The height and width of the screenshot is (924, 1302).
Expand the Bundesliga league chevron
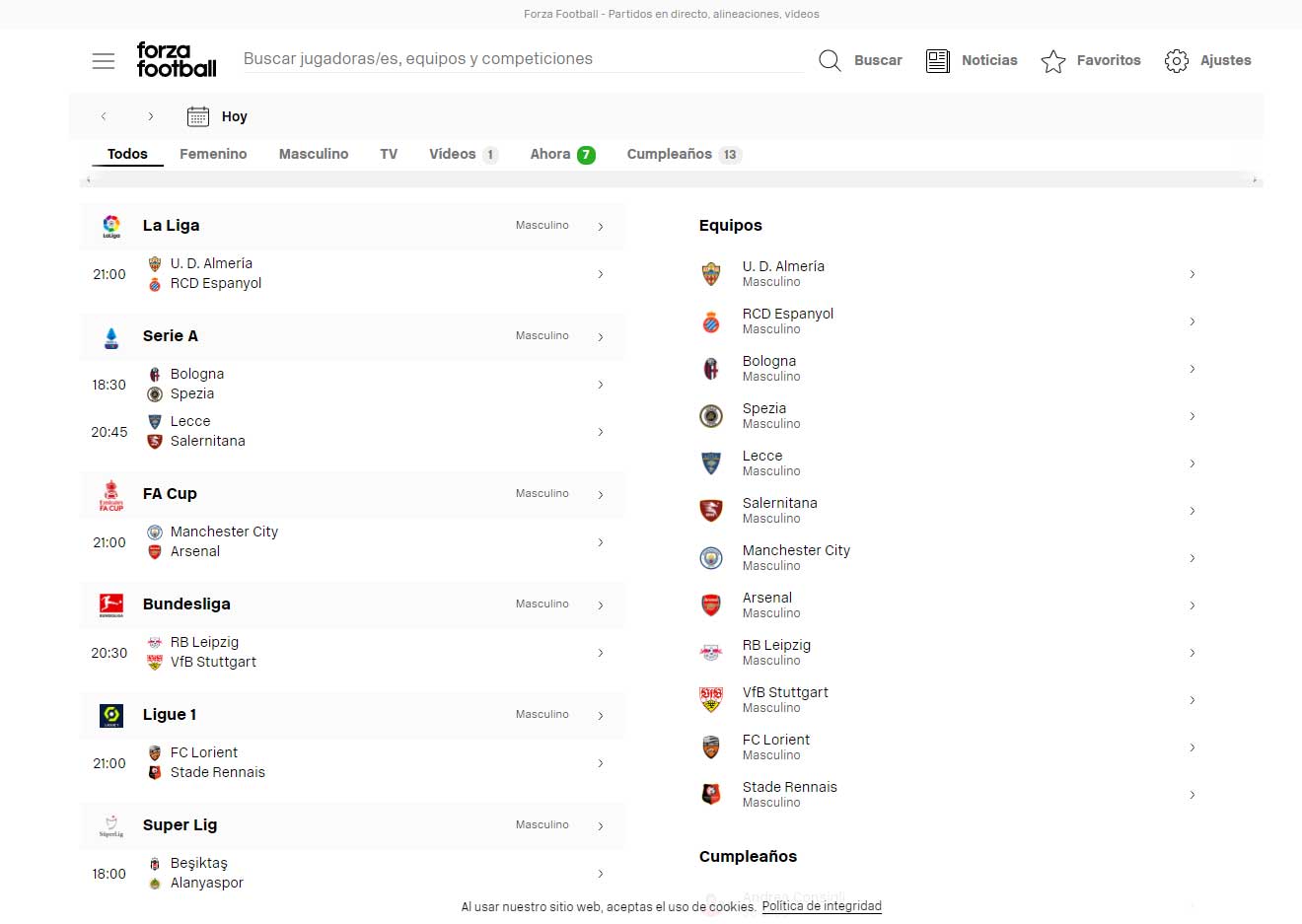point(601,605)
